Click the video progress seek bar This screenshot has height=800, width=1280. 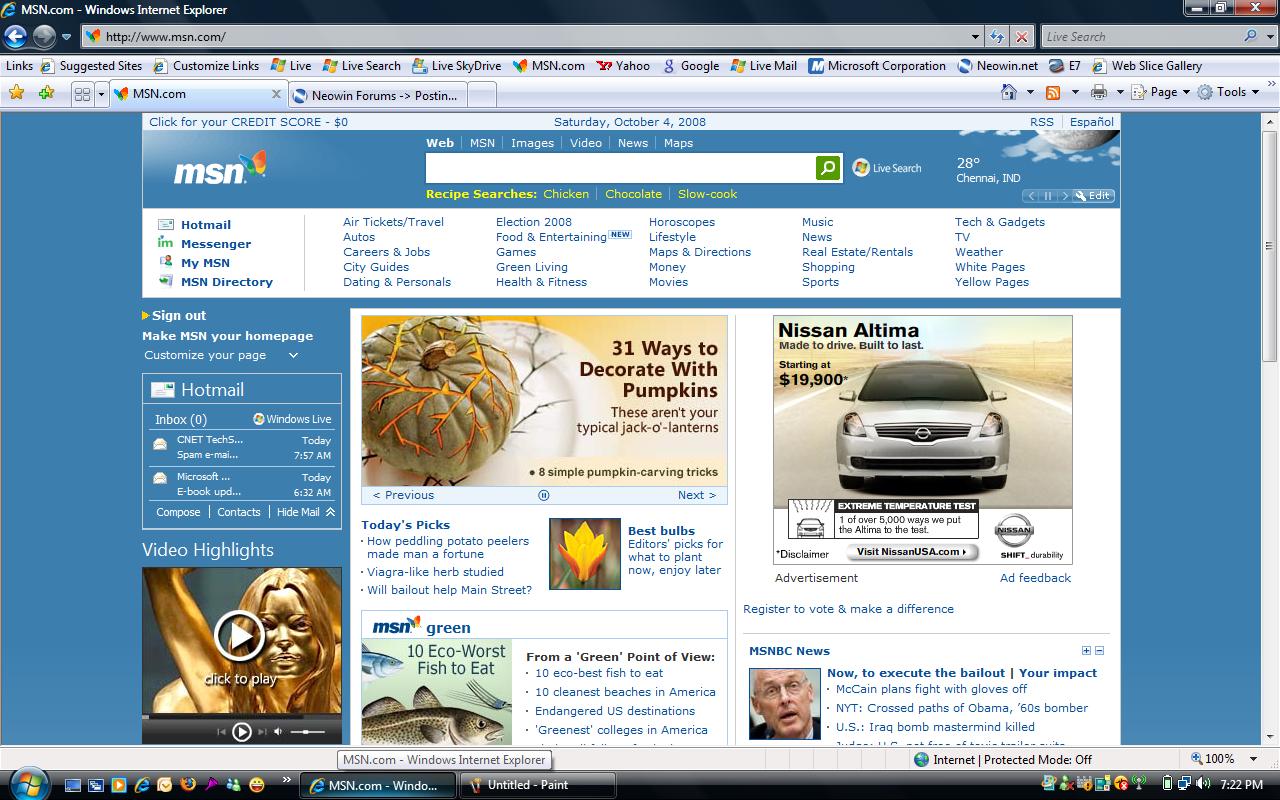242,717
